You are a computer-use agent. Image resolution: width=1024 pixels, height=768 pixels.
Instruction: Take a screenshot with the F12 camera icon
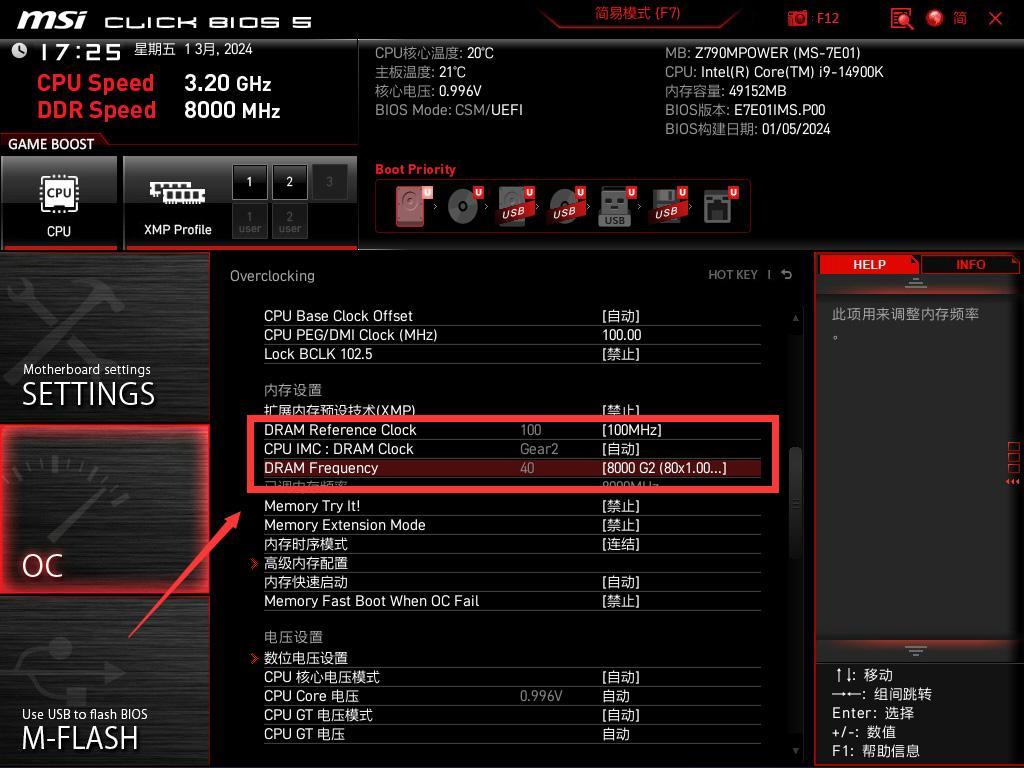point(797,18)
